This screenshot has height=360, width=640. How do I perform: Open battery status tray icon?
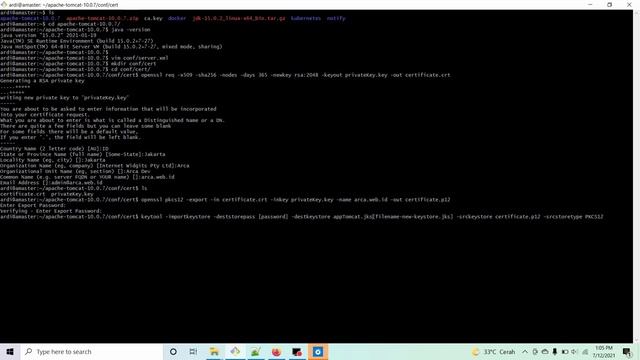[x=565, y=351]
